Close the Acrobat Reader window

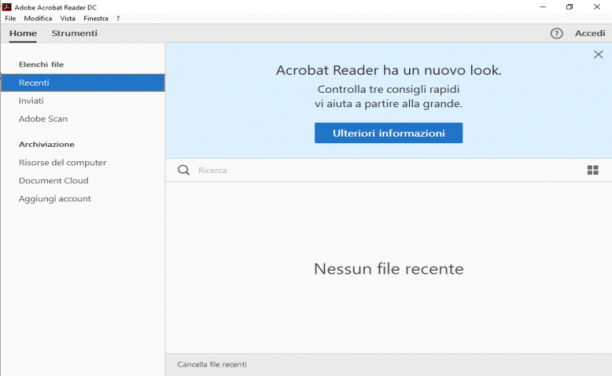[x=597, y=7]
